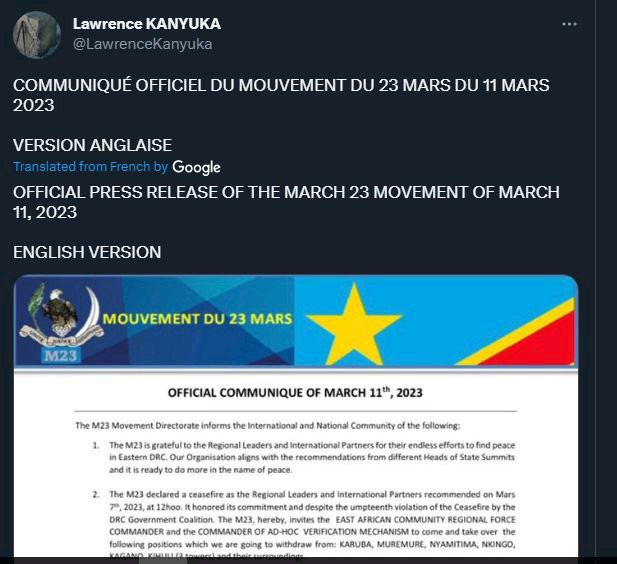Open the attached communique image by its white page area

pyautogui.click(x=296, y=464)
